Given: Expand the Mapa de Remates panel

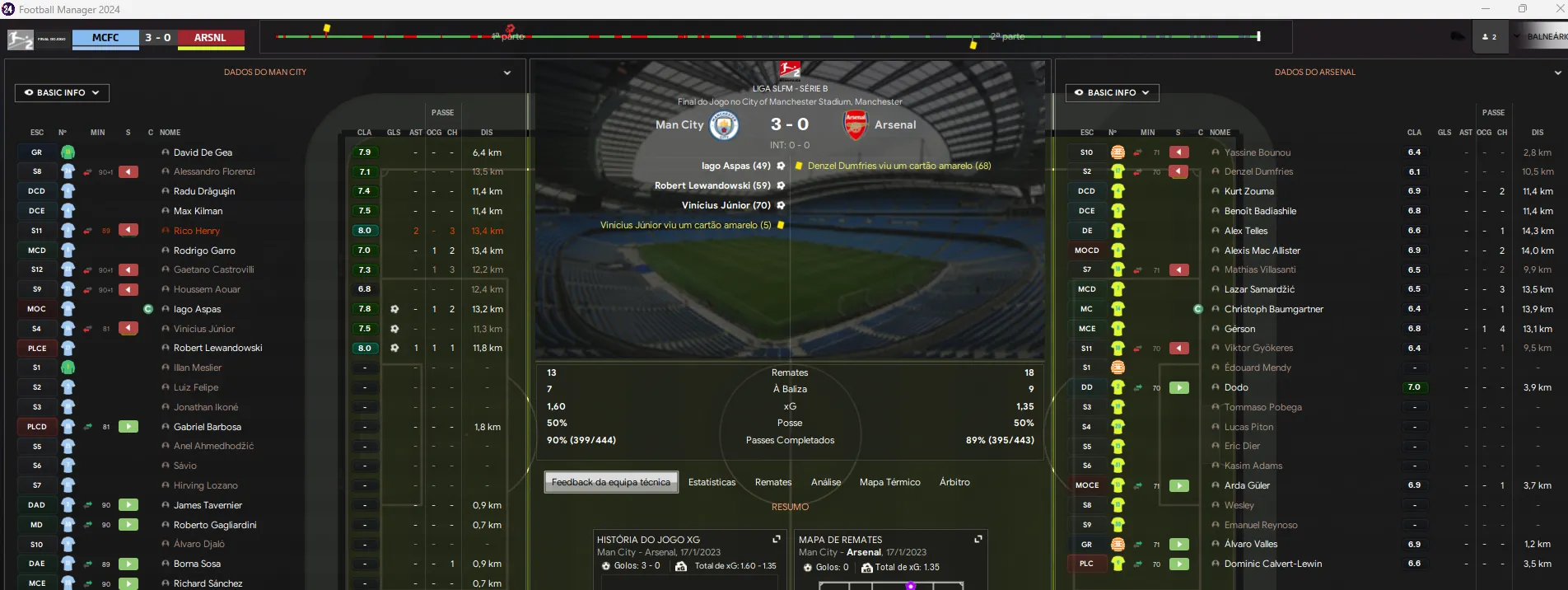Looking at the screenshot, I should pyautogui.click(x=978, y=539).
